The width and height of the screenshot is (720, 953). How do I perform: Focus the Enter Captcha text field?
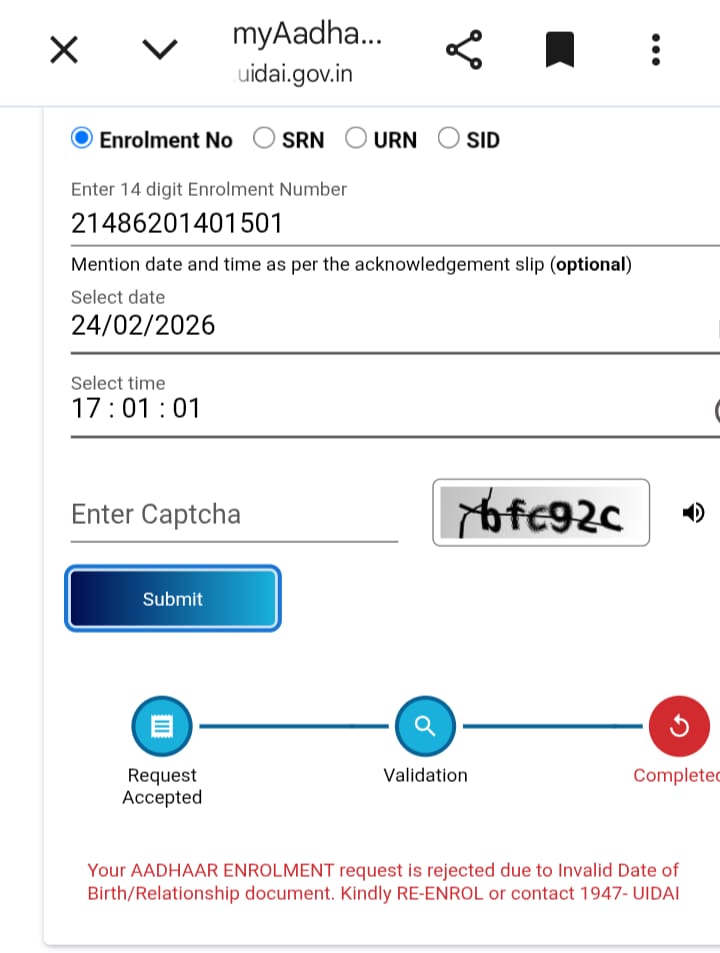click(x=234, y=515)
